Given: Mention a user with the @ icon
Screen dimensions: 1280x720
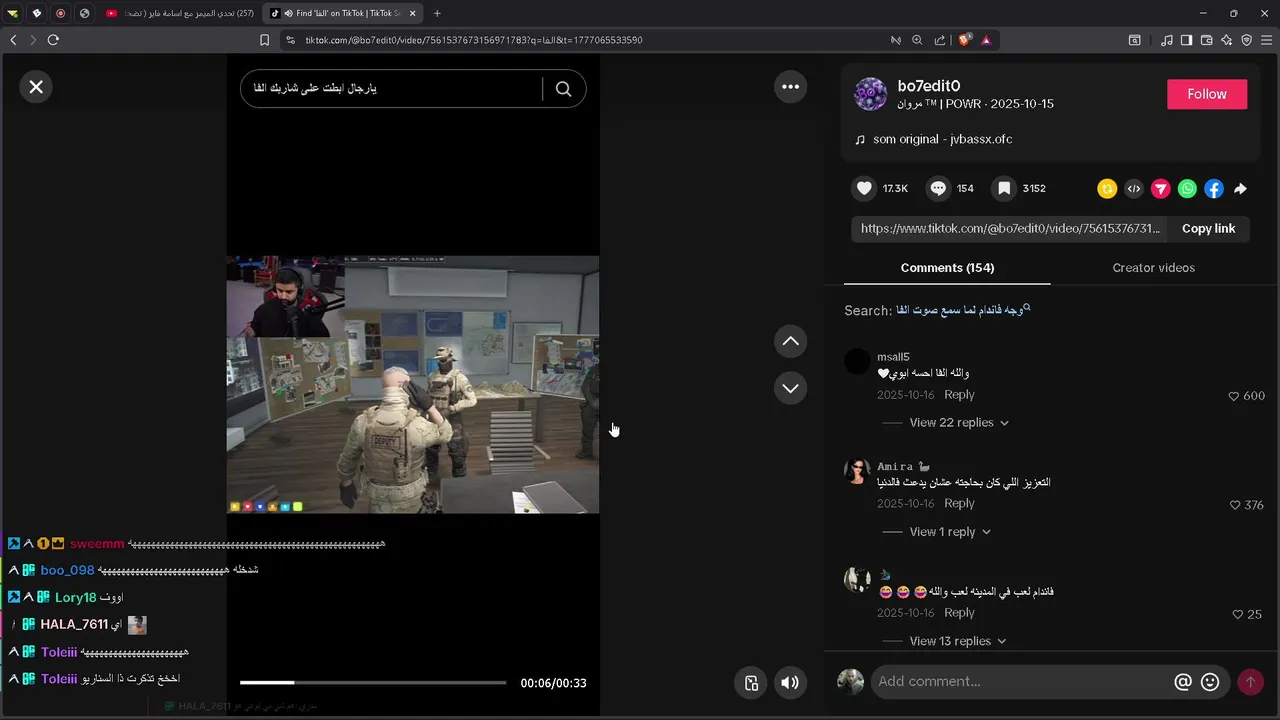Looking at the screenshot, I should pos(1183,682).
